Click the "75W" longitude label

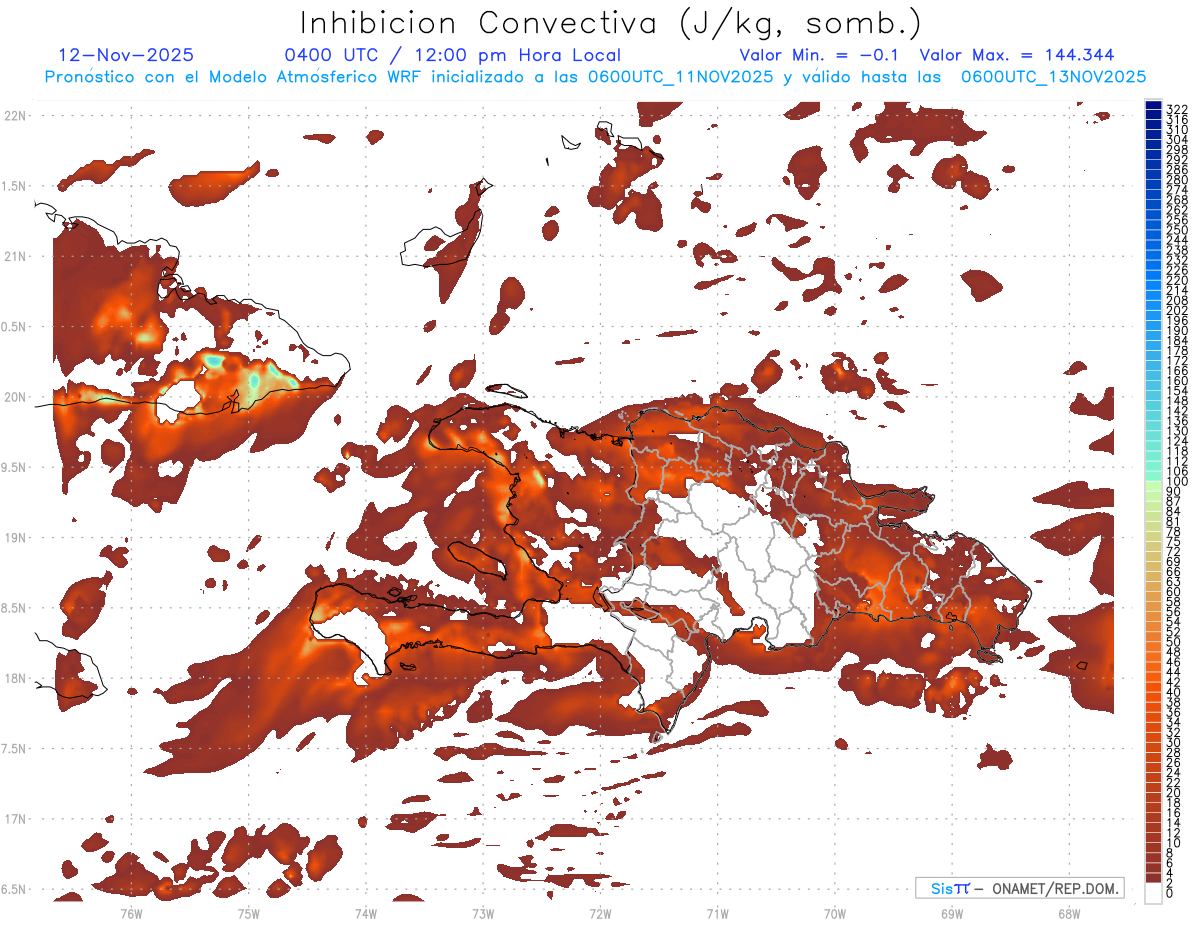click(248, 913)
